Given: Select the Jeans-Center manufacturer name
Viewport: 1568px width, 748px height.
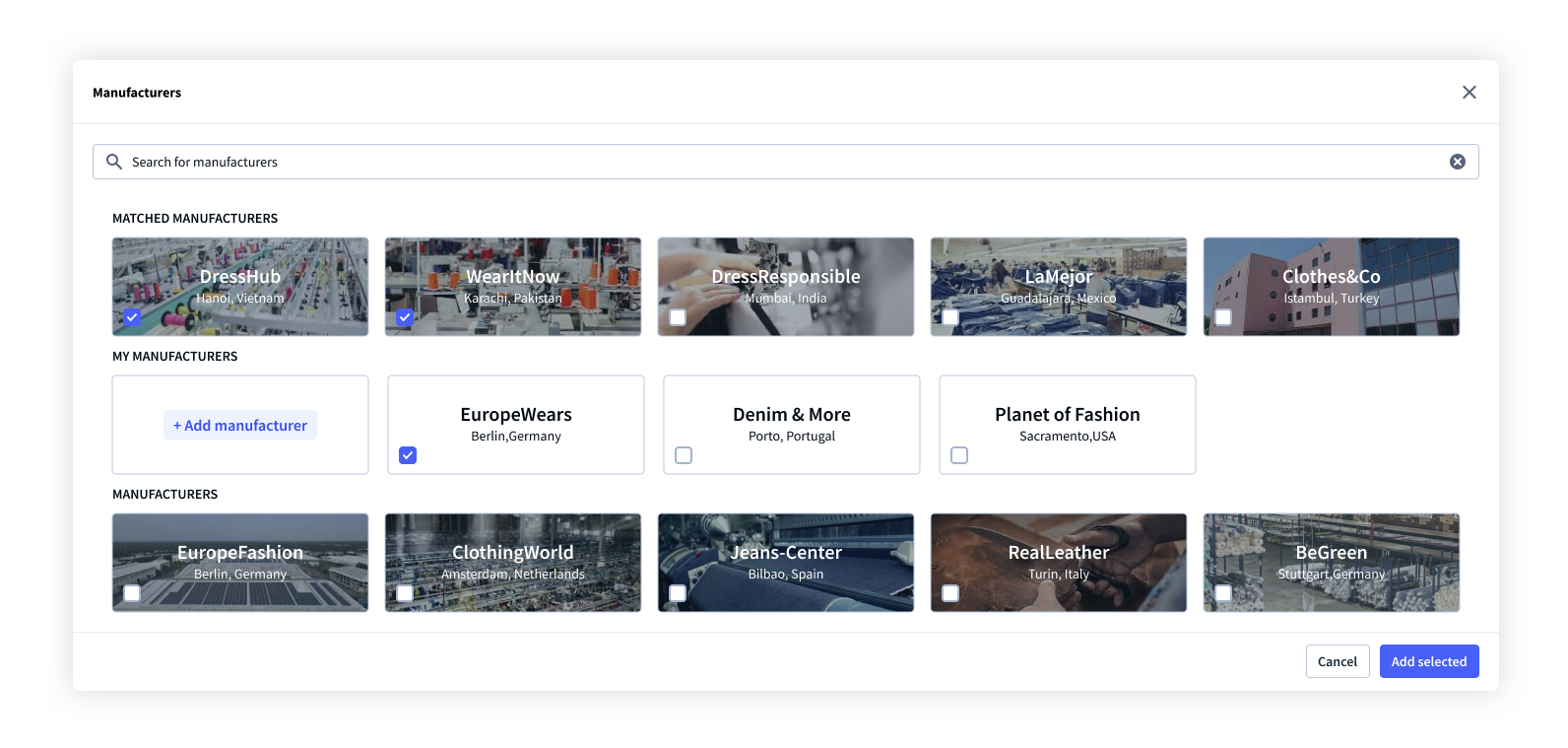Looking at the screenshot, I should pyautogui.click(x=786, y=553).
